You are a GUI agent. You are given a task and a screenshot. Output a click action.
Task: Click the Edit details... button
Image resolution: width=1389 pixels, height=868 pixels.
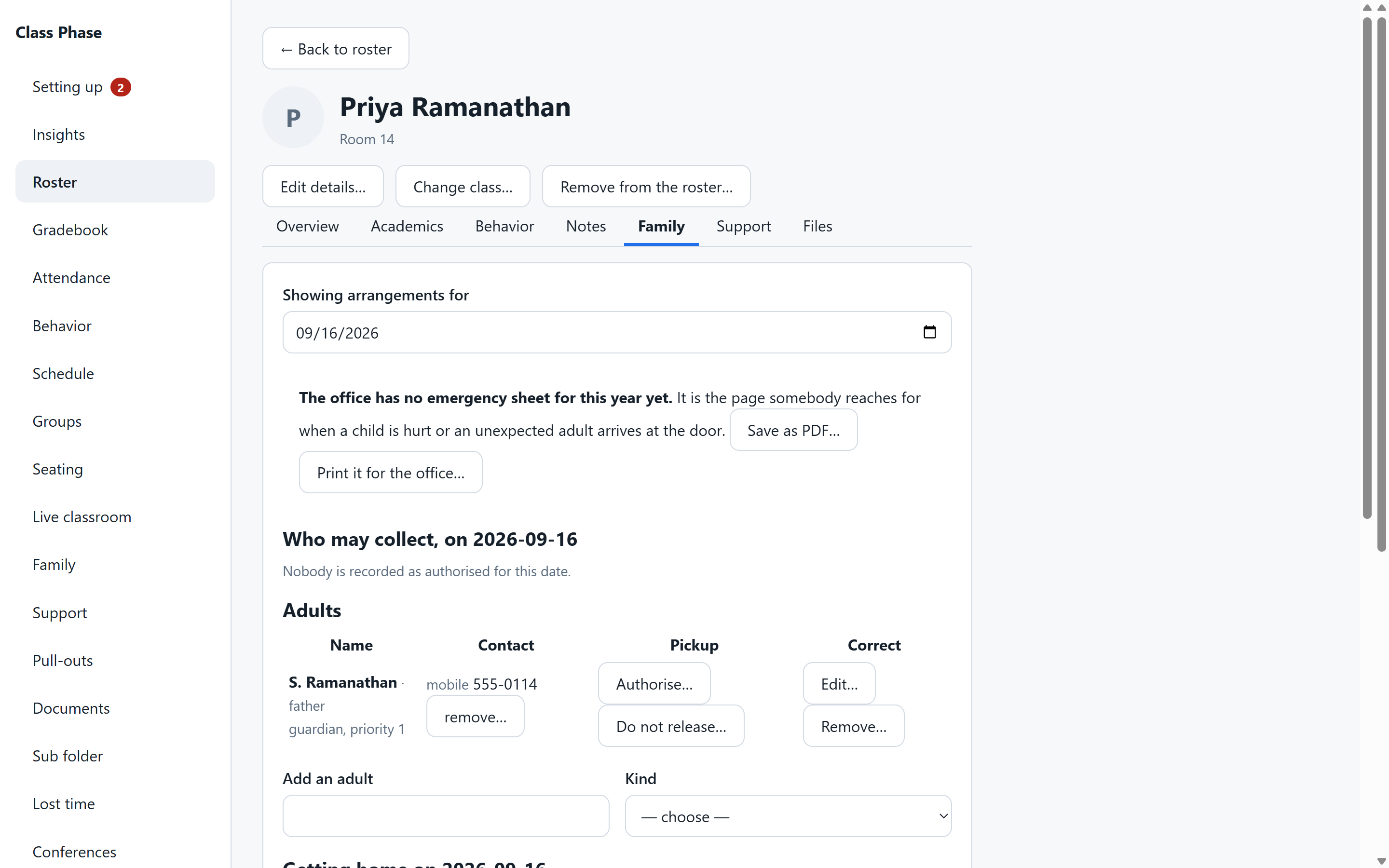323,187
